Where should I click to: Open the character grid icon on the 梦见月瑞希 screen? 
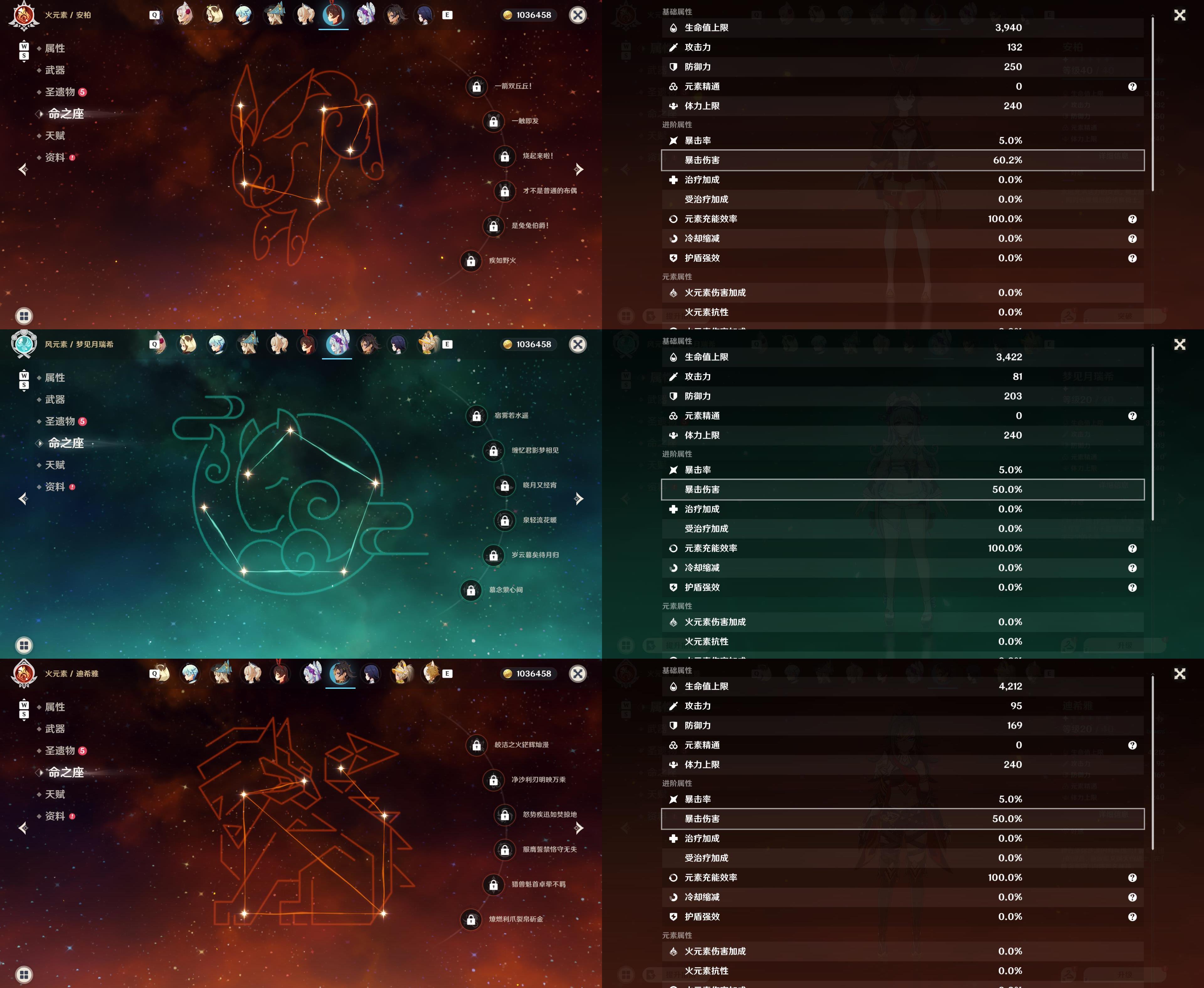[24, 645]
